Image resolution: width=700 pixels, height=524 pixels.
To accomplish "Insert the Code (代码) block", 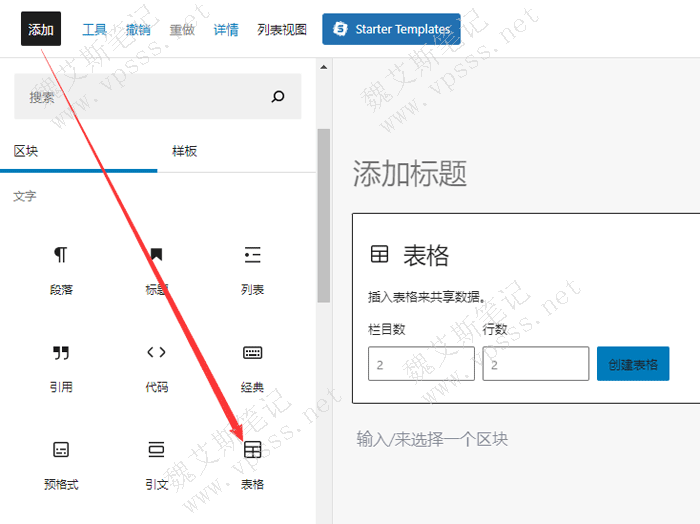I will (x=156, y=368).
